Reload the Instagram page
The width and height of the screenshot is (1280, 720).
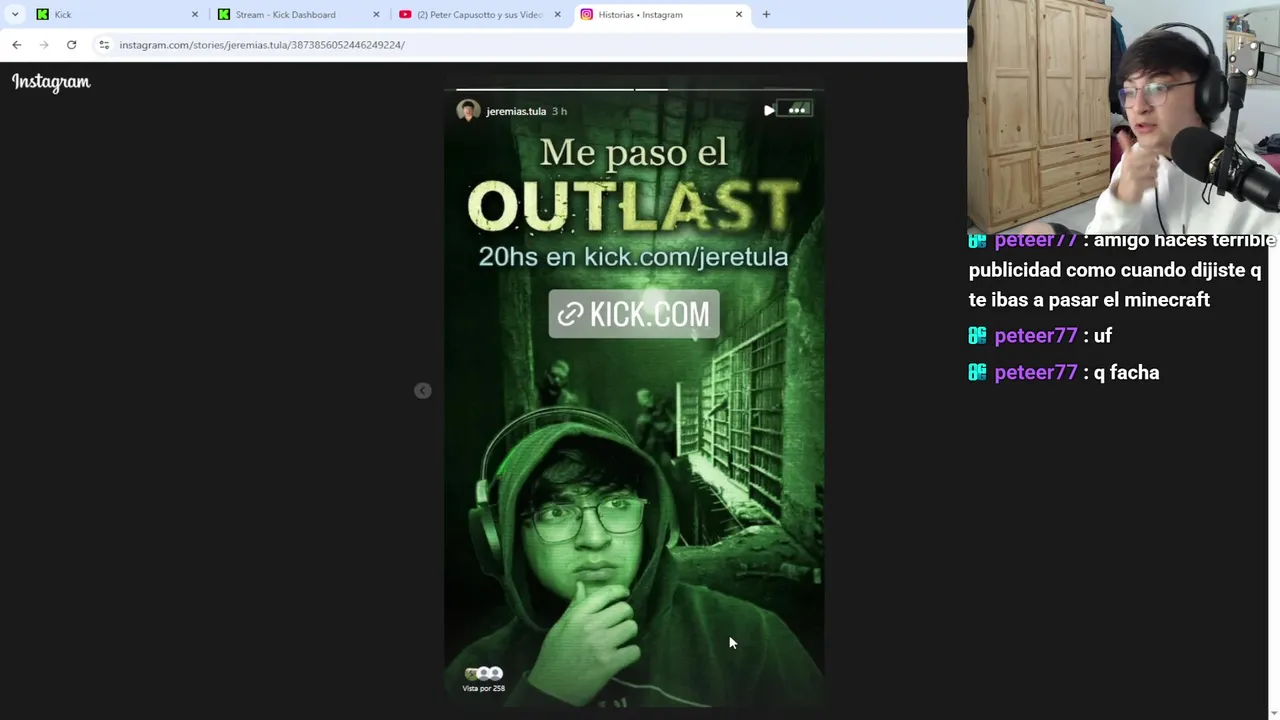tap(71, 44)
